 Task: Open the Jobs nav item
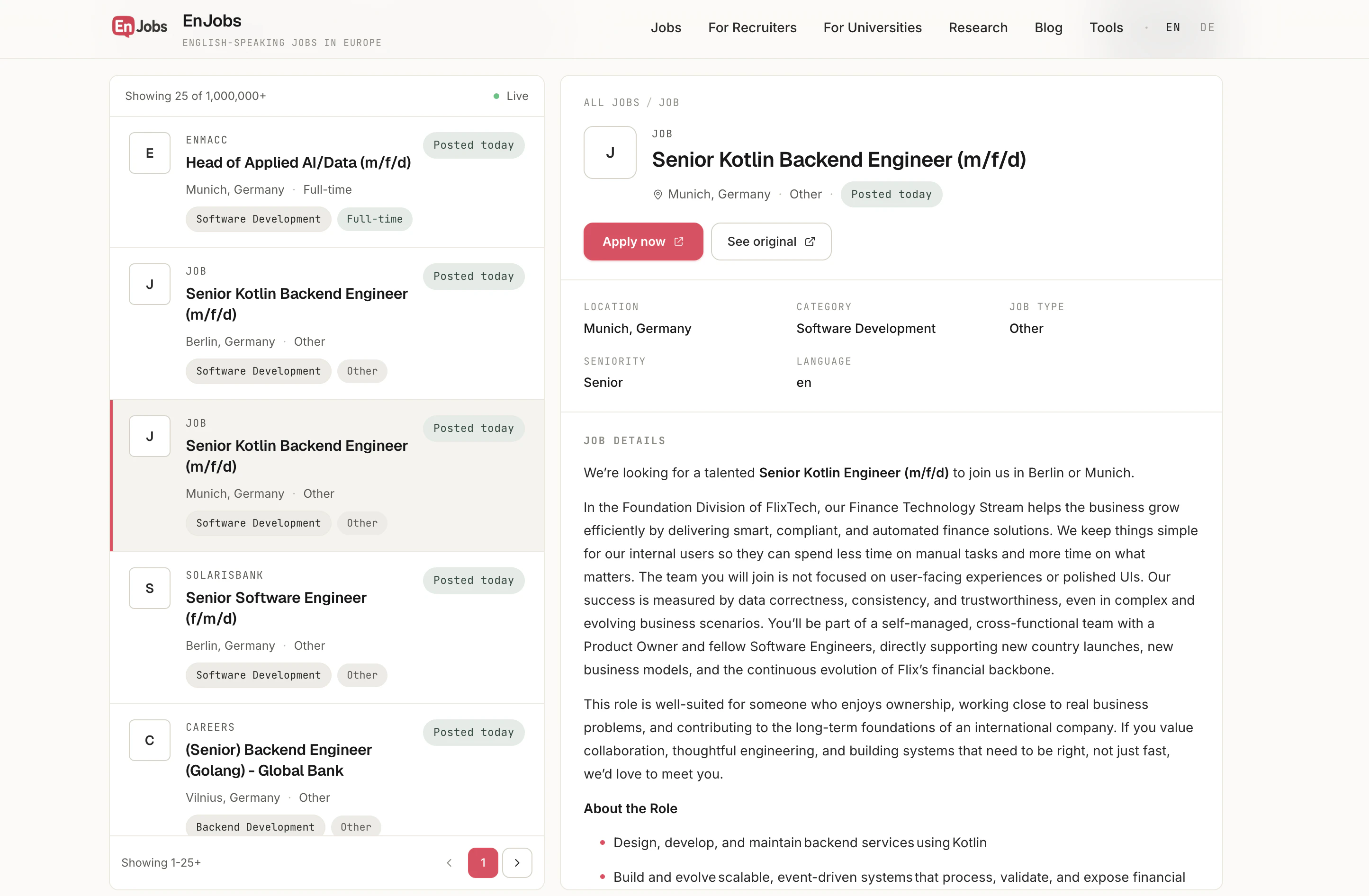click(666, 27)
